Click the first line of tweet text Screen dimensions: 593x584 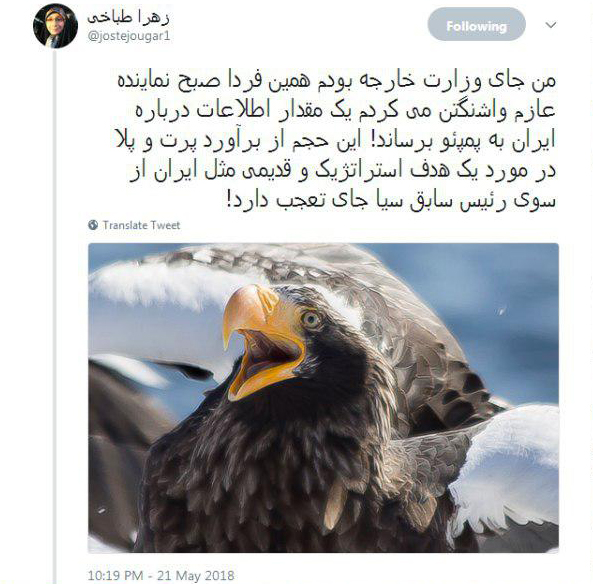coord(337,81)
